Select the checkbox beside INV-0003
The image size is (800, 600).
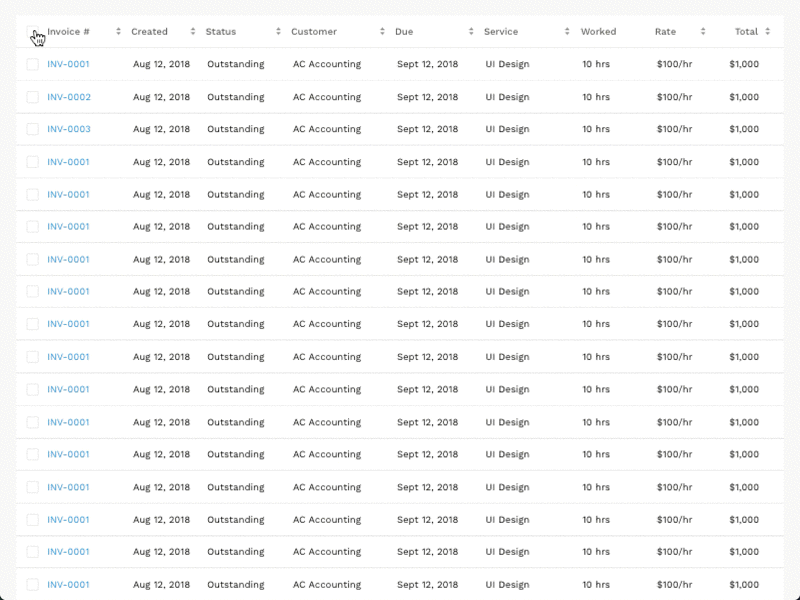click(31, 129)
